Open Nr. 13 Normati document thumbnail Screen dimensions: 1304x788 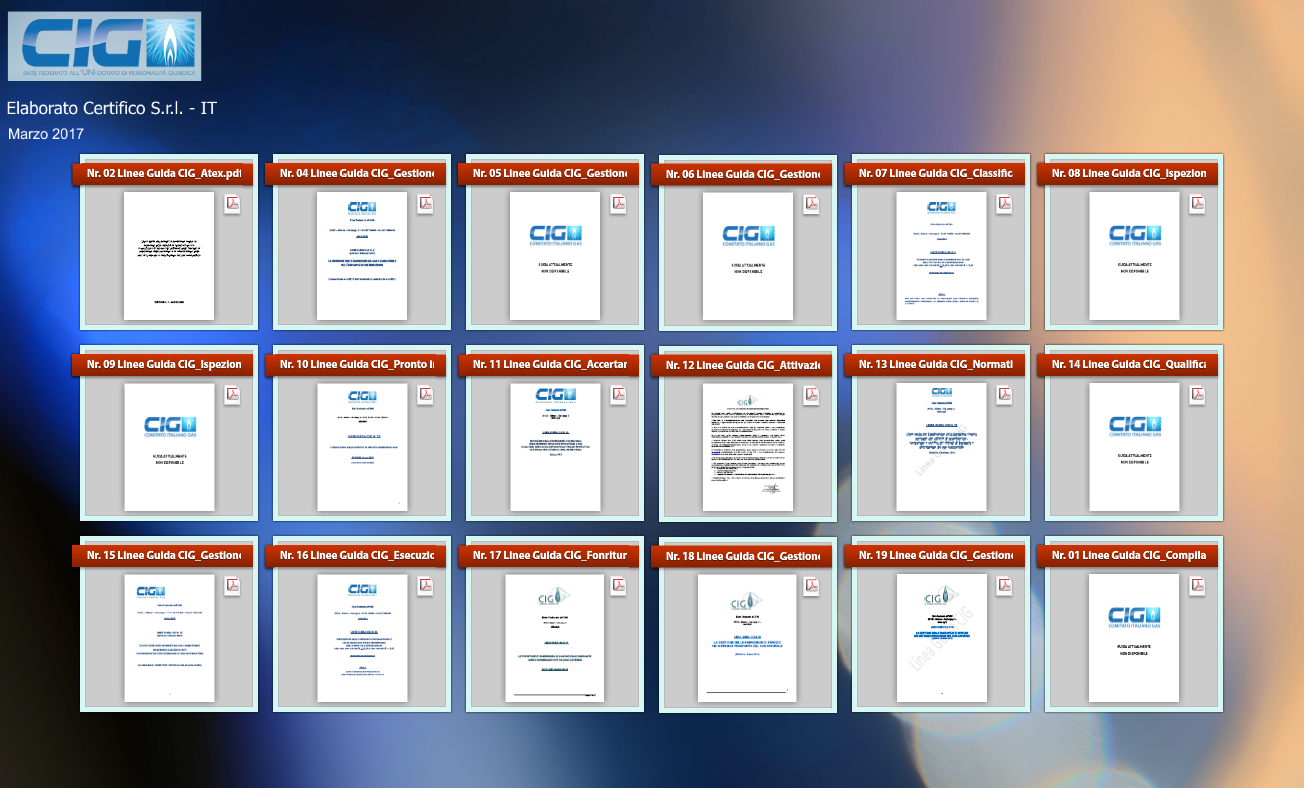pyautogui.click(x=941, y=447)
